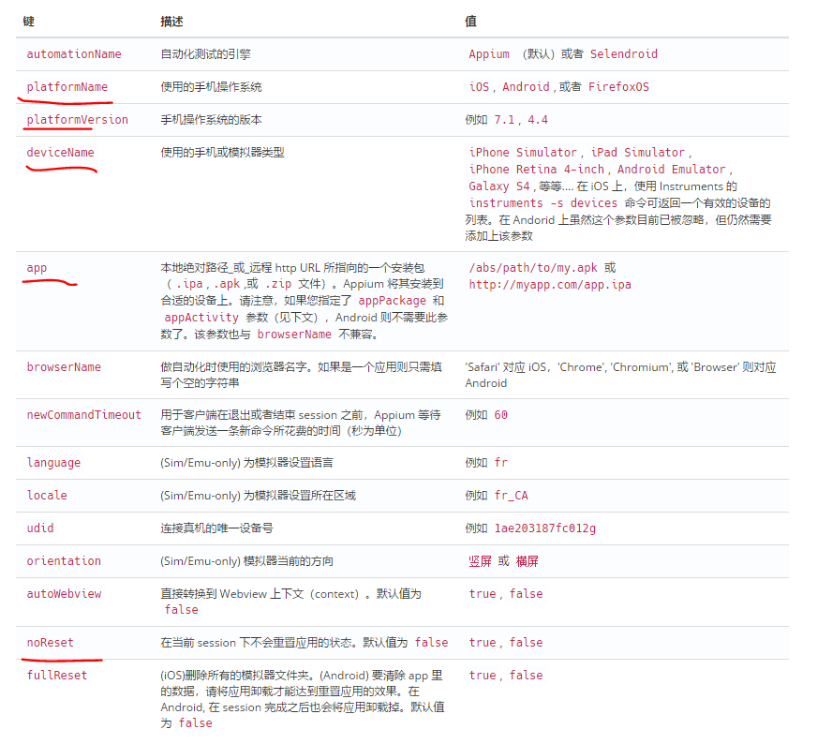Select the browserName key
817x744 pixels.
pyautogui.click(x=64, y=367)
